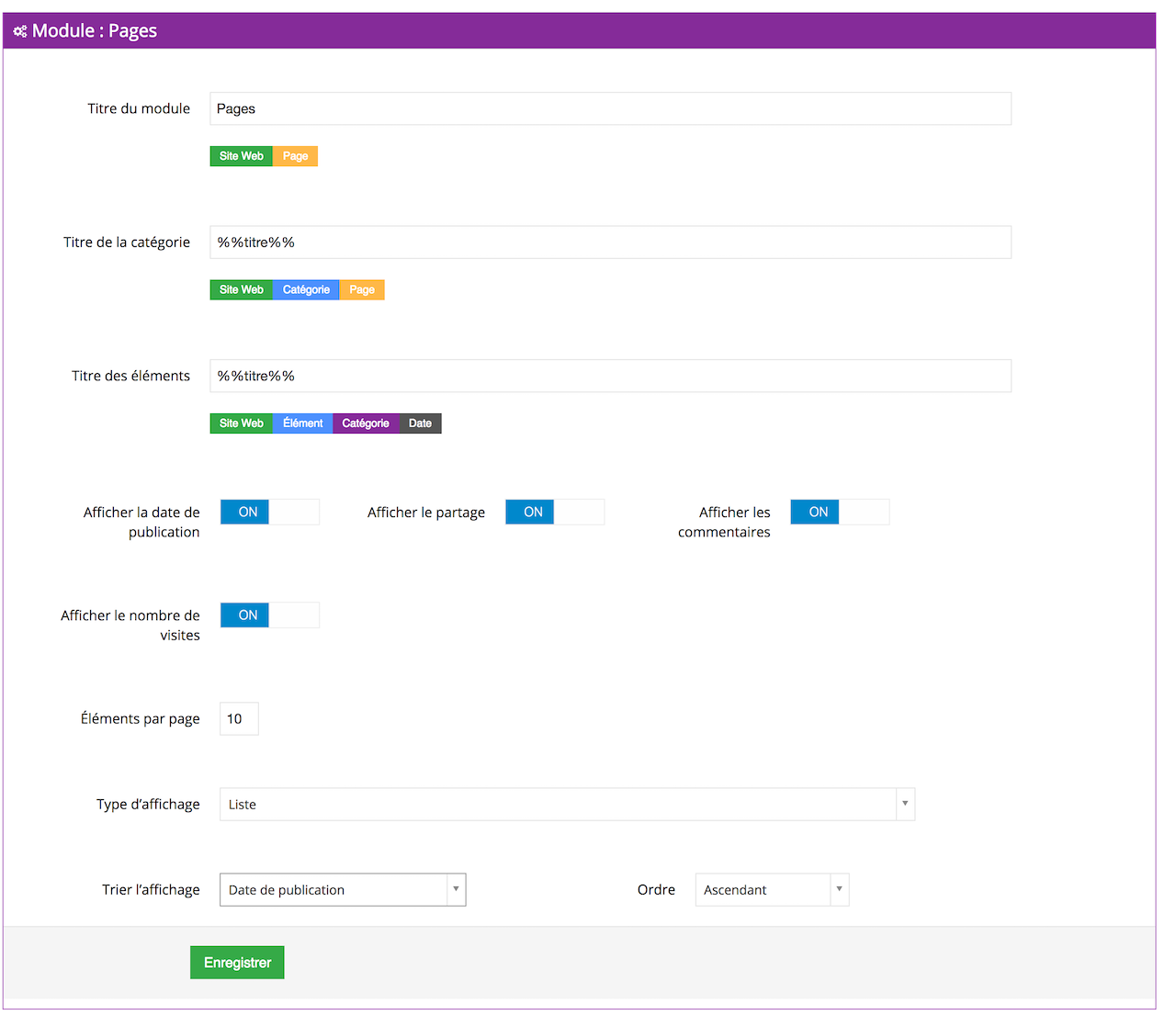Toggle Afficher la date de publication switch
Screen dimensions: 1176x1015
click(270, 512)
